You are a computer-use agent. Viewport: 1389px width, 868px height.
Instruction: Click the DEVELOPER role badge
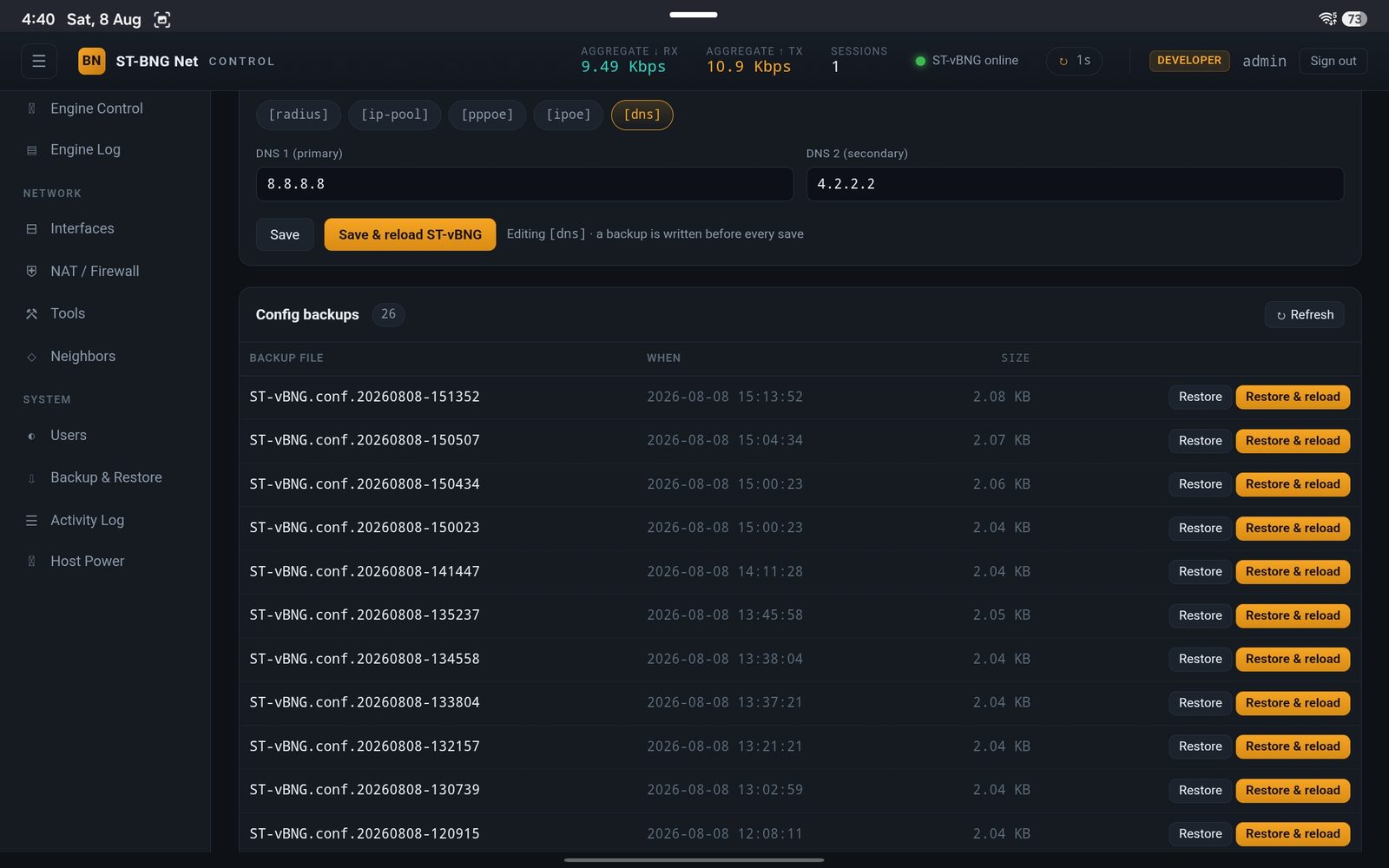[1189, 61]
